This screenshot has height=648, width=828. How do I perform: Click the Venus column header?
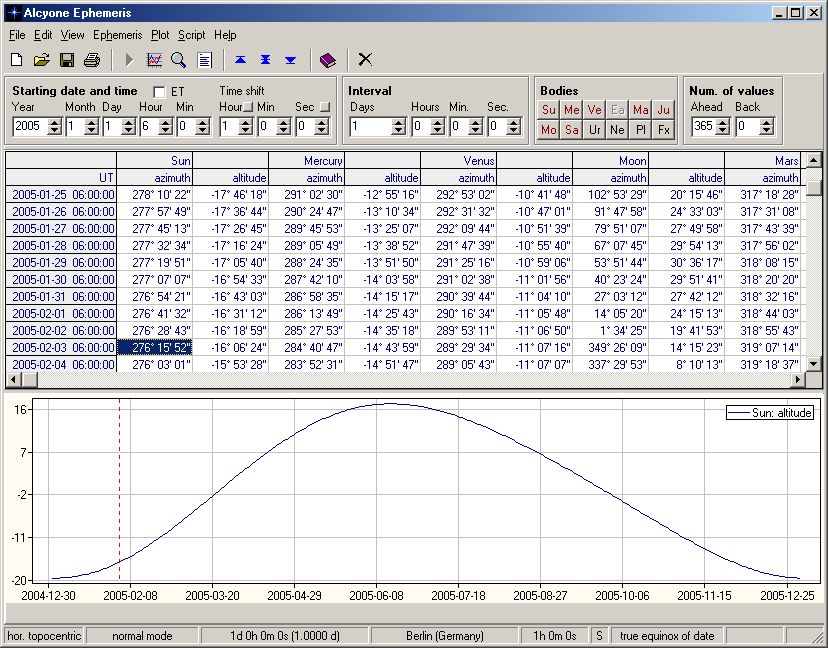click(x=458, y=161)
